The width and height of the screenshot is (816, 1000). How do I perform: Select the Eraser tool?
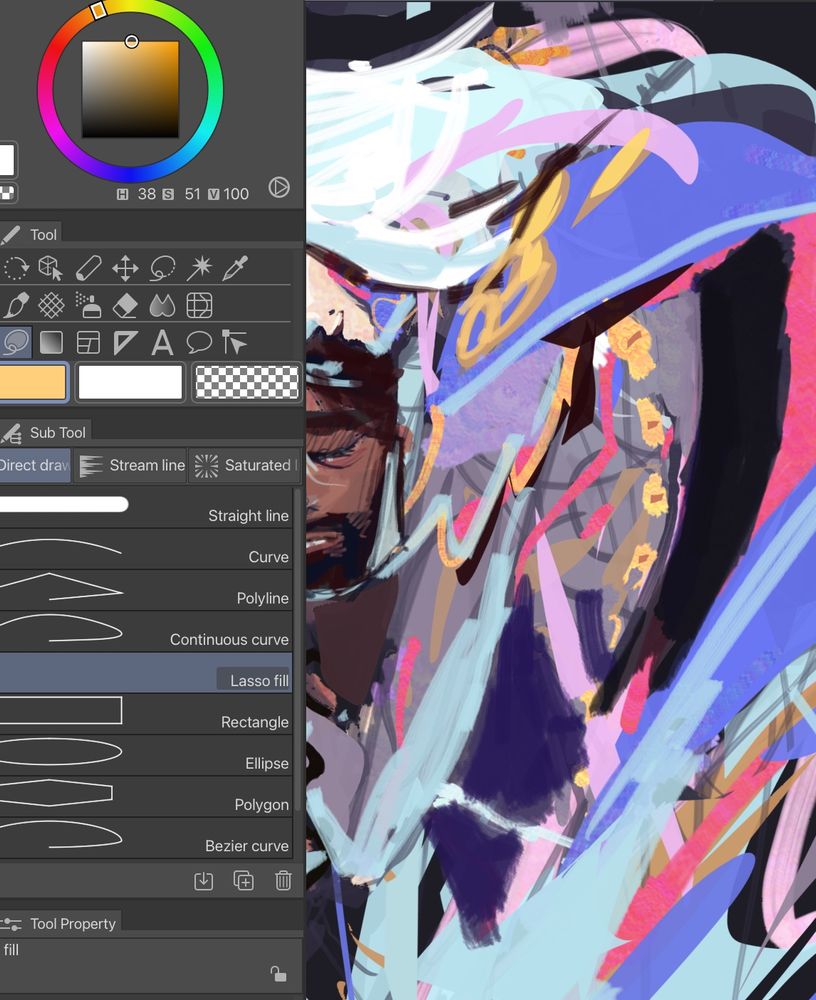[x=125, y=305]
